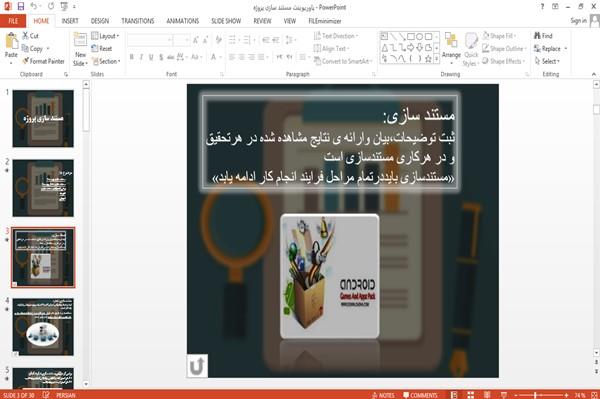Click Find with the binoculars icon
This screenshot has width=600, height=399.
click(543, 36)
